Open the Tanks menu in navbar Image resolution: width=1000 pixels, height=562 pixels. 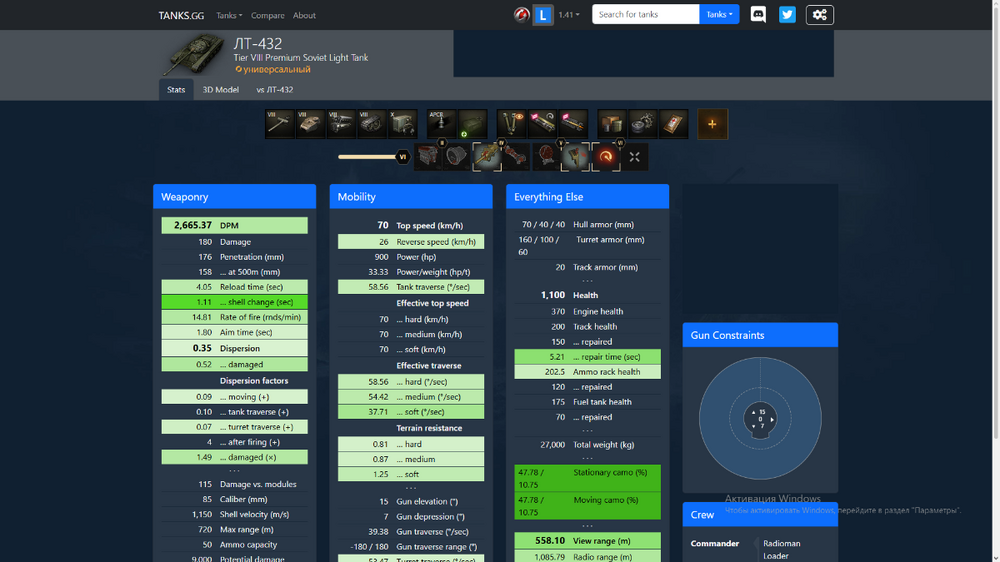229,15
